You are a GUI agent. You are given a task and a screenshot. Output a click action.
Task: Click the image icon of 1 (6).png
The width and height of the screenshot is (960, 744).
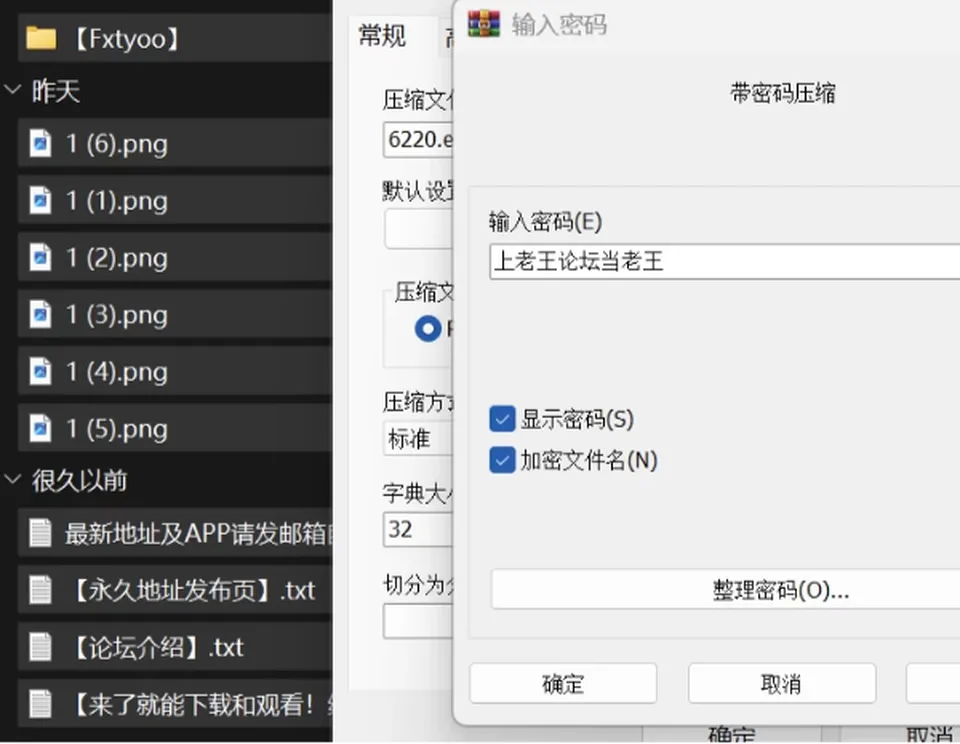40,143
